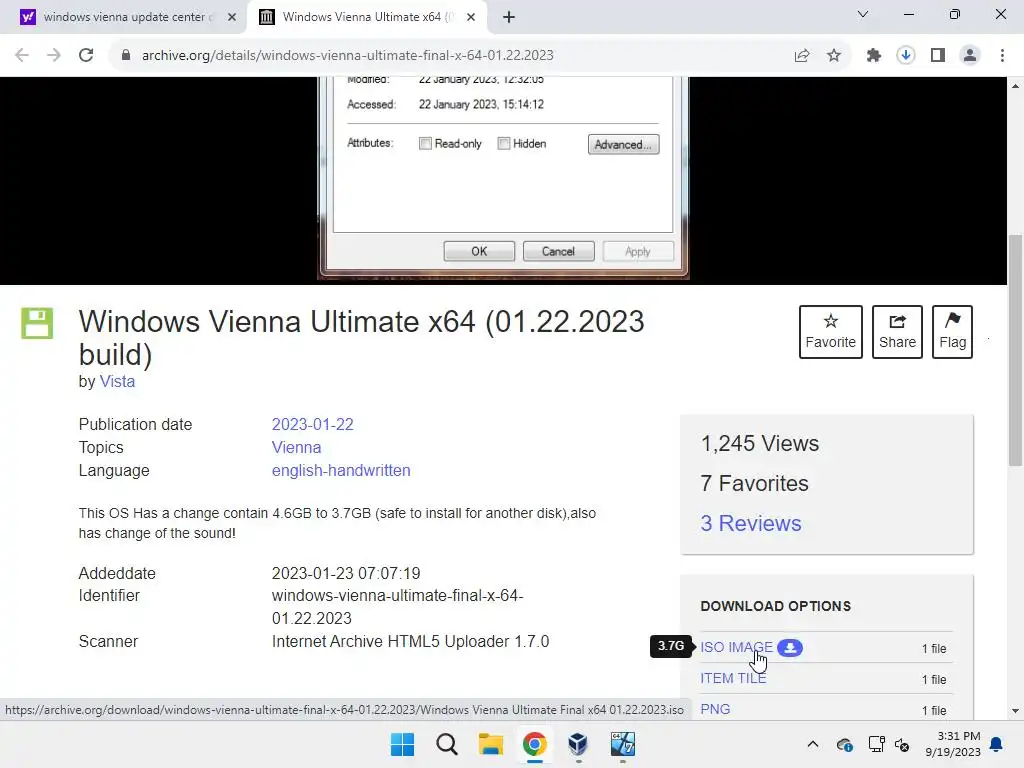Screen dimensions: 1024x768
Task: Open VirtualBox from taskbar
Action: [579, 744]
